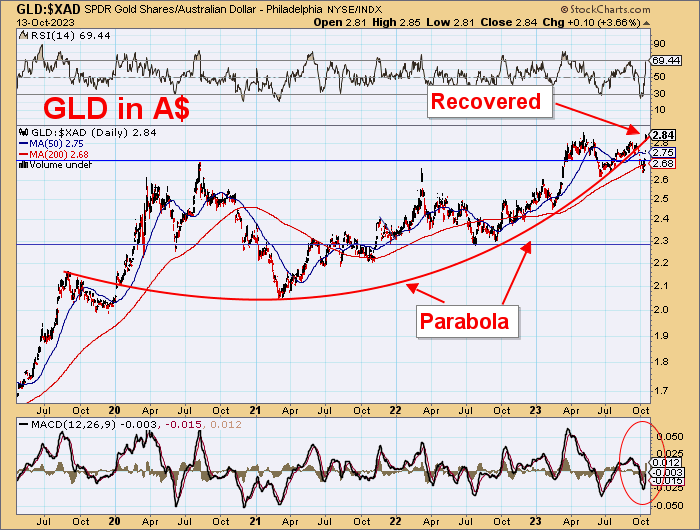
Task: Click the 2.5 price axis label
Action: tap(660, 198)
